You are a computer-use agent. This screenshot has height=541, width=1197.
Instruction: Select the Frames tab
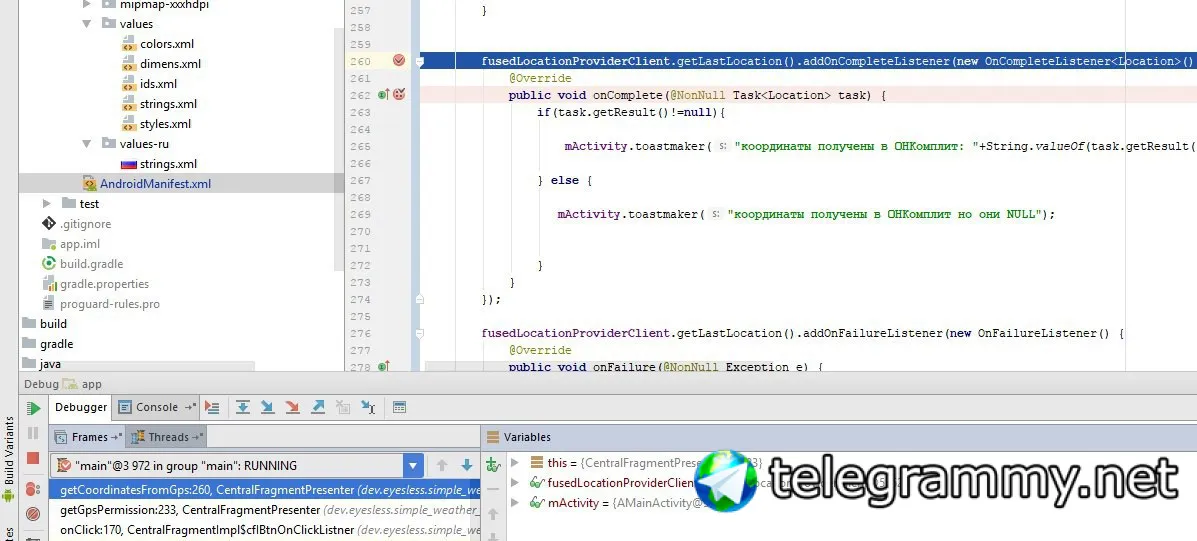pos(89,437)
